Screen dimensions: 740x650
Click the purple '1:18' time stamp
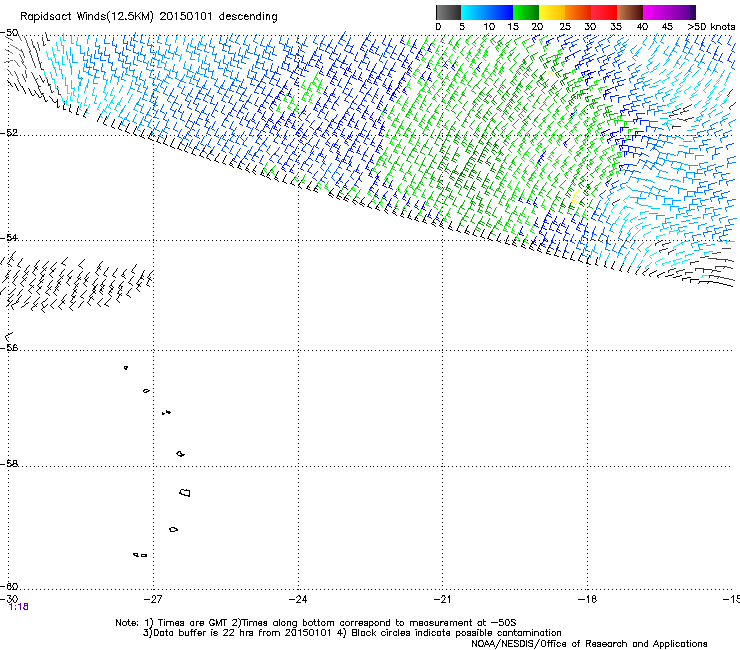19,607
